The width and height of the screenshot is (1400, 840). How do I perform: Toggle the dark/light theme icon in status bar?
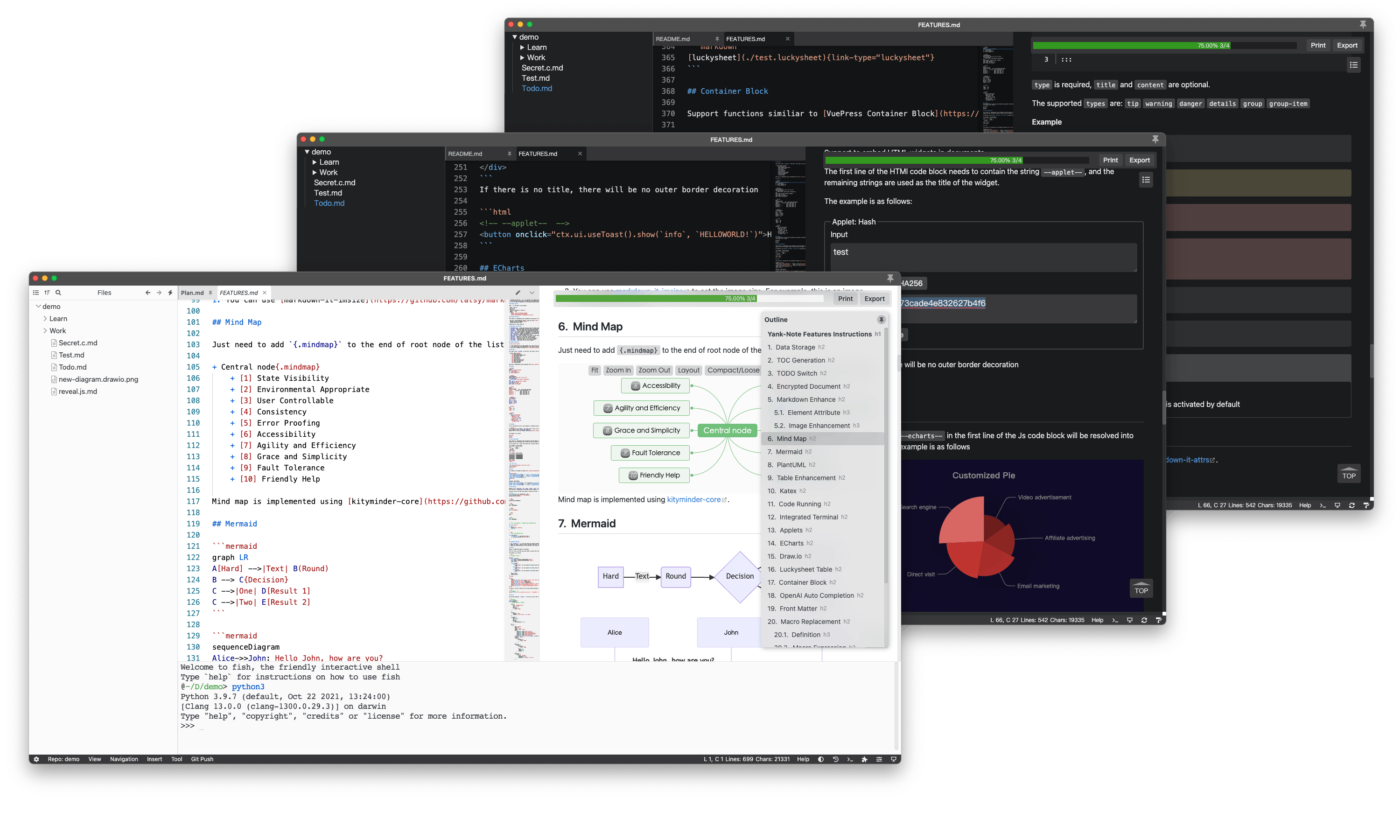coord(820,759)
